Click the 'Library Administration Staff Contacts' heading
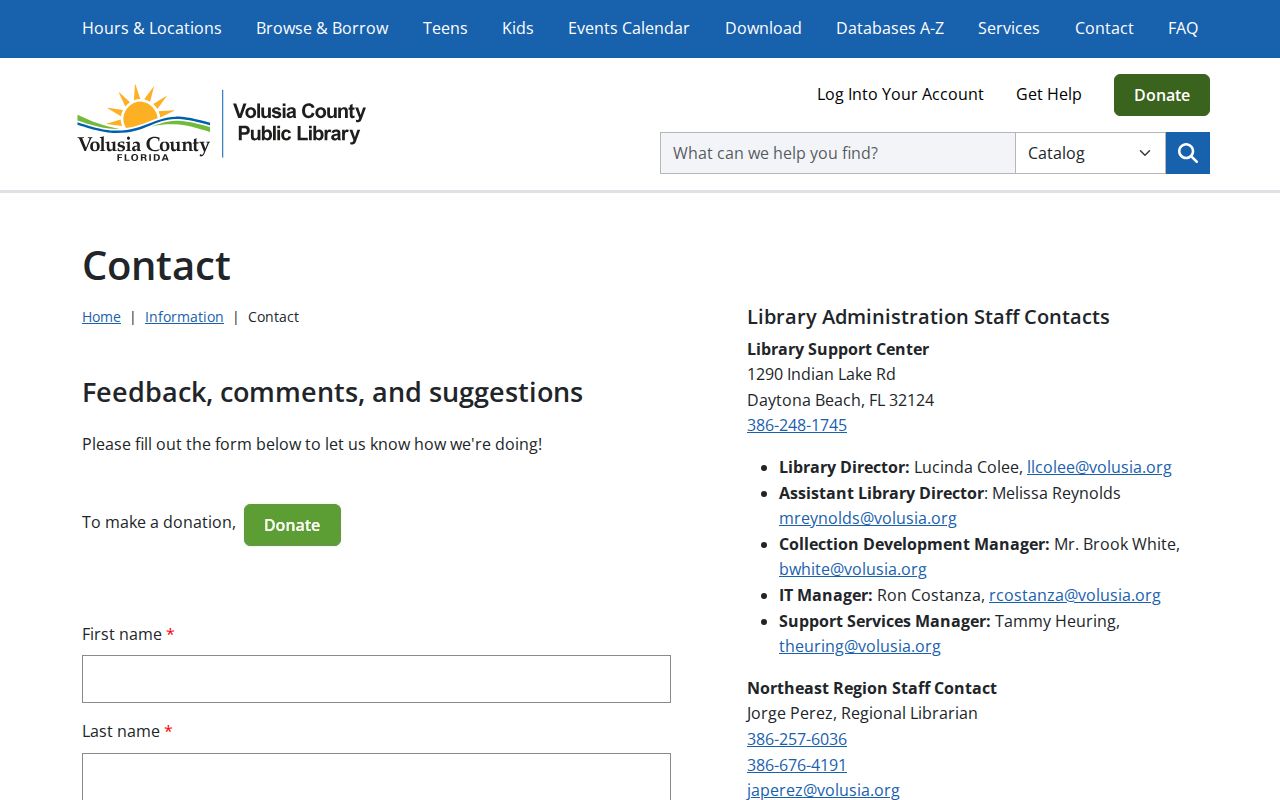The height and width of the screenshot is (800, 1280). (928, 317)
